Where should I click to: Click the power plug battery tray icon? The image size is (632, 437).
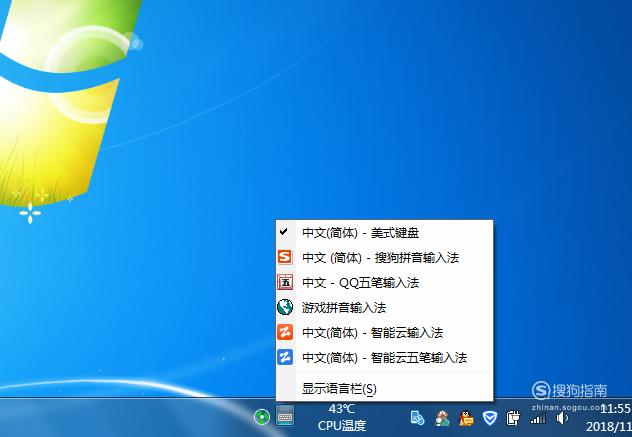click(x=513, y=418)
